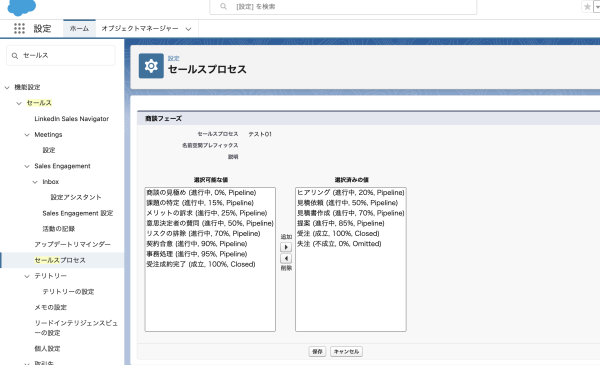Click the 保存 button
This screenshot has width=600, height=365.
317,351
